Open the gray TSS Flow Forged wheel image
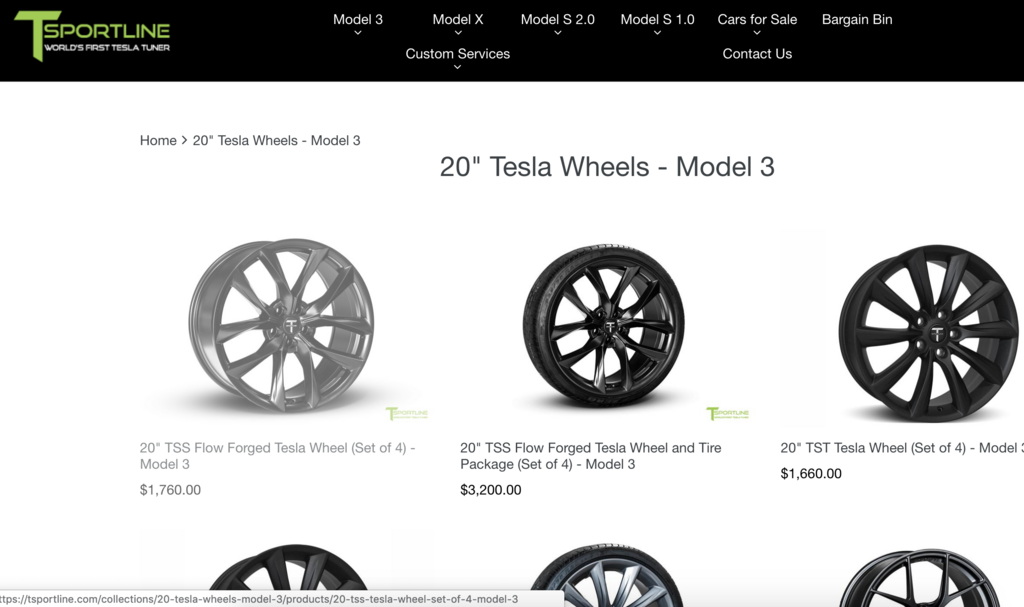Image resolution: width=1024 pixels, height=607 pixels. 284,325
